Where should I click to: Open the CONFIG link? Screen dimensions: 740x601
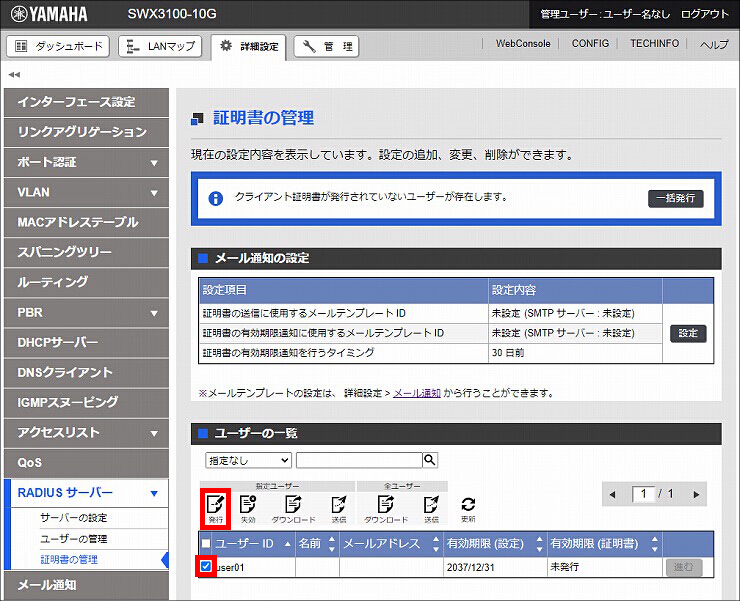590,43
